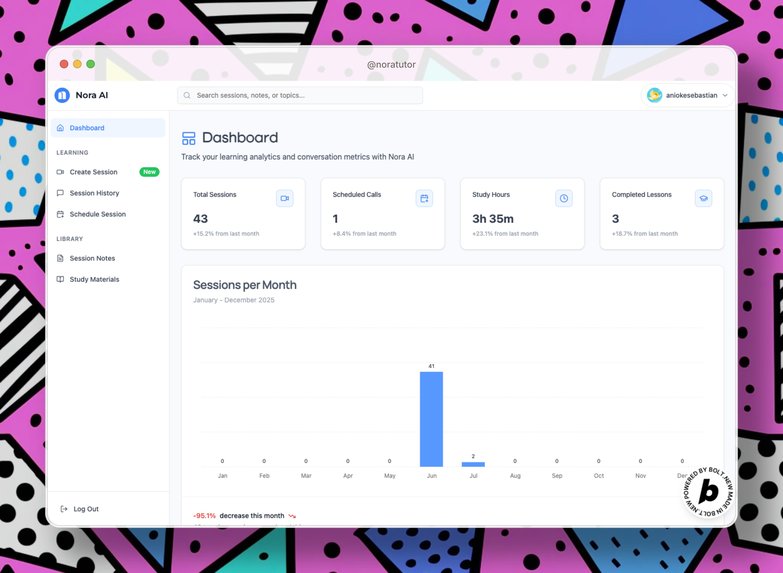Open the aniokesebastian account dropdown chevron
Screen dimensions: 783x573
pyautogui.click(x=725, y=95)
